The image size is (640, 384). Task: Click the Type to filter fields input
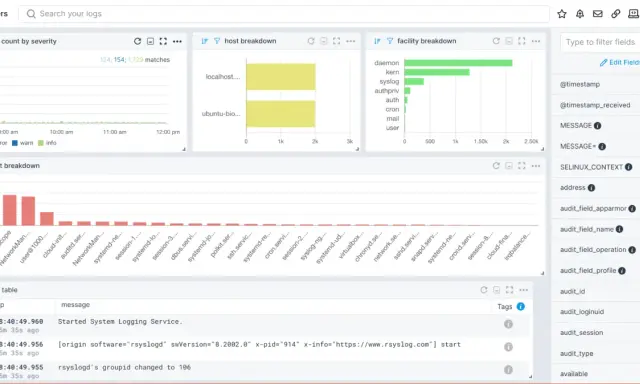(600, 42)
